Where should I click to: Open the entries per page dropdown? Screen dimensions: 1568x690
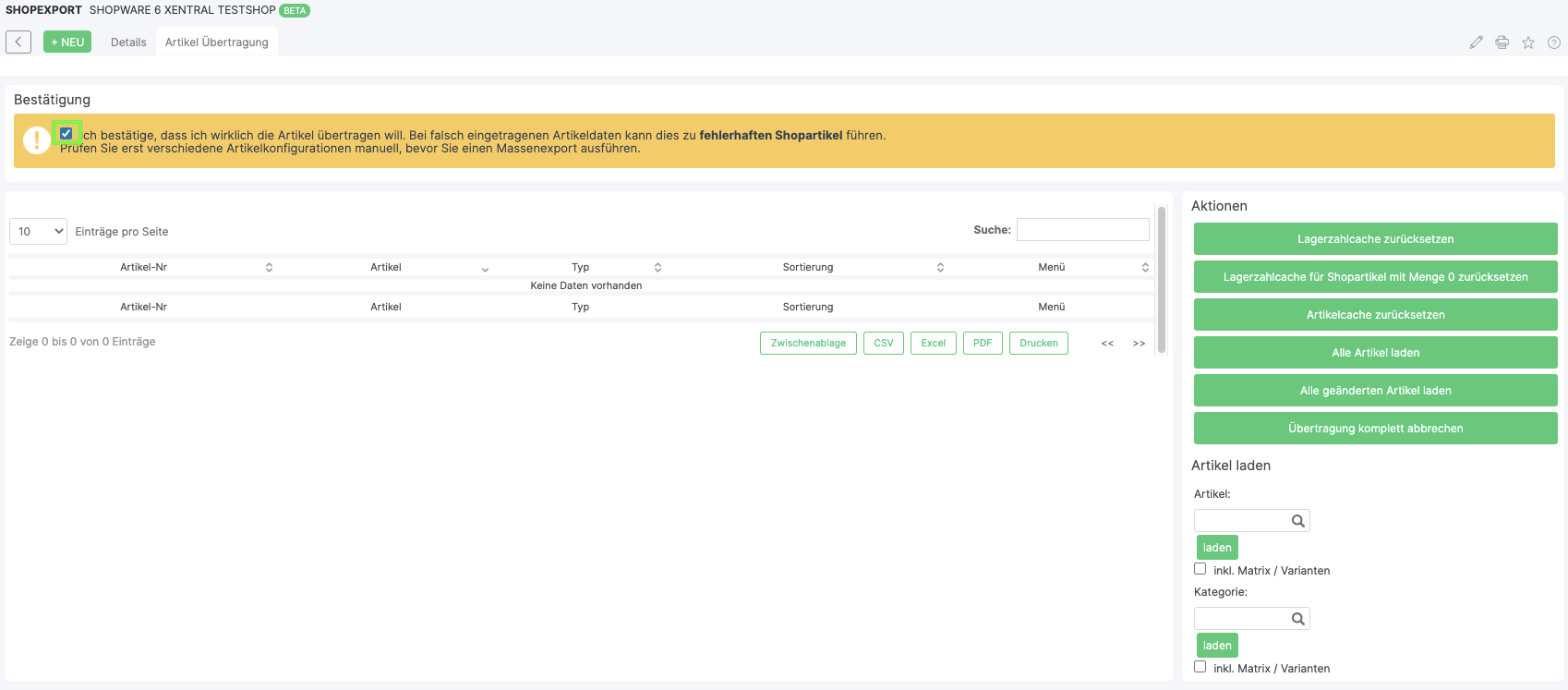[x=38, y=231]
